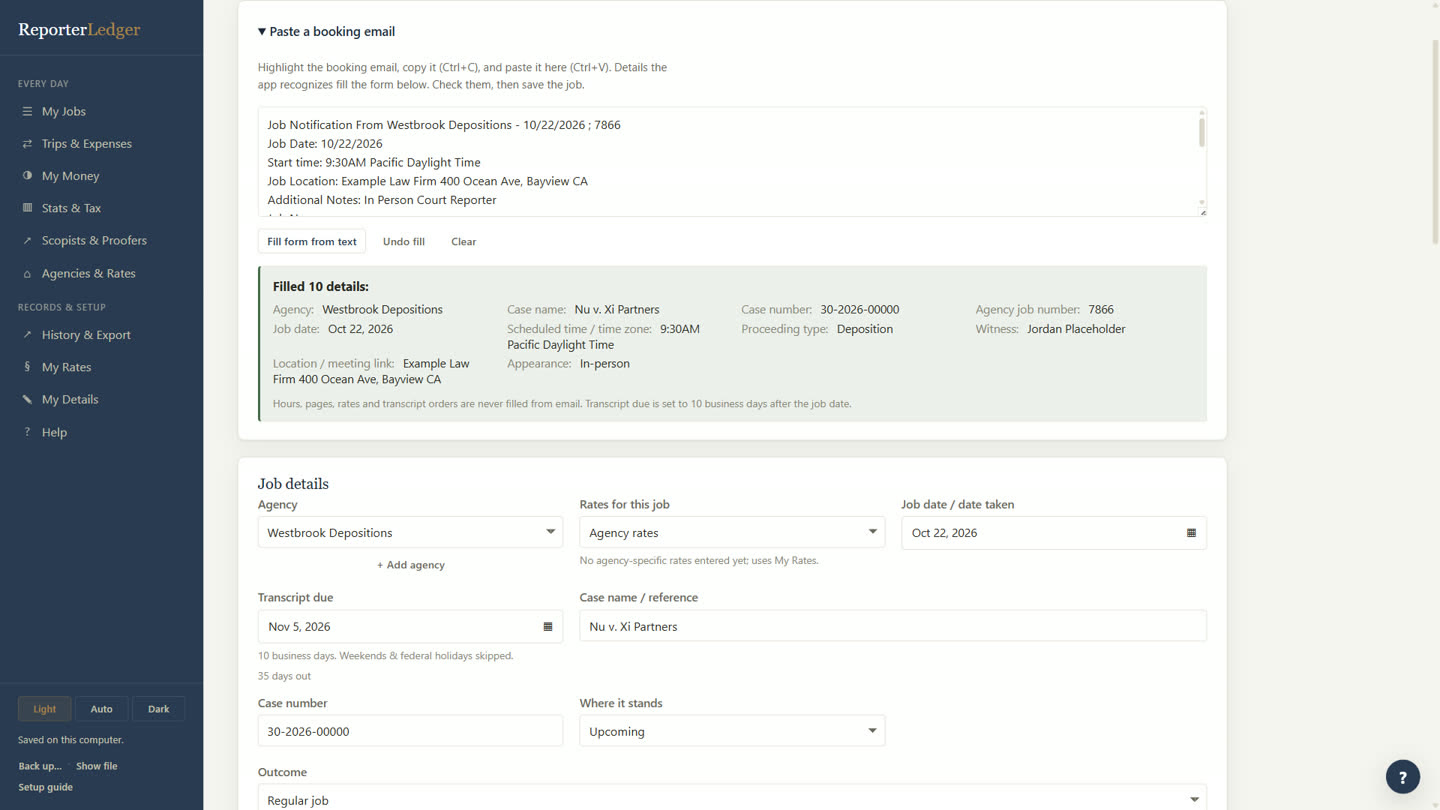Click the Case name / reference field
Image resolution: width=1440 pixels, height=810 pixels.
pos(893,626)
